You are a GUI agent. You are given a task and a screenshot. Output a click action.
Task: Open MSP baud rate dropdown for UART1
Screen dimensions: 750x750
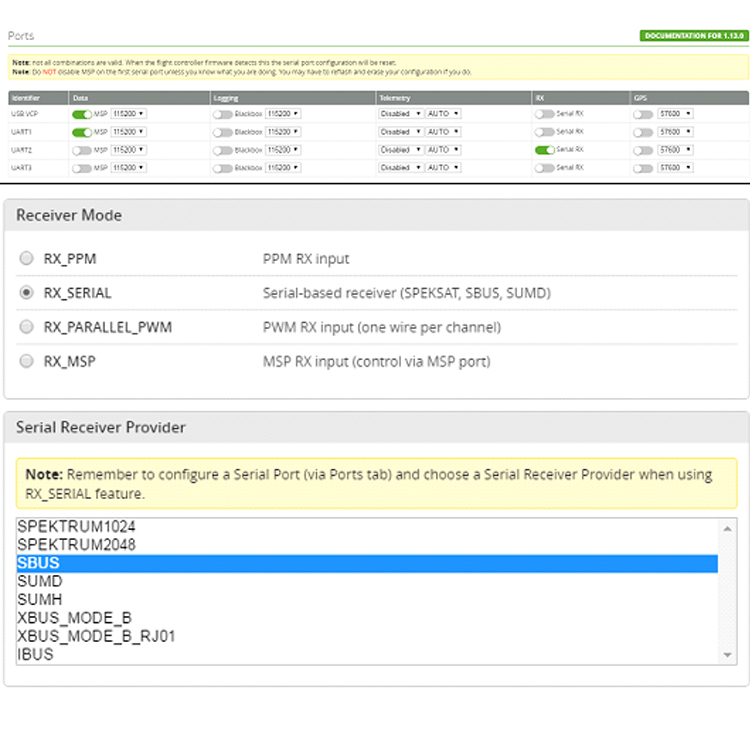coord(129,132)
